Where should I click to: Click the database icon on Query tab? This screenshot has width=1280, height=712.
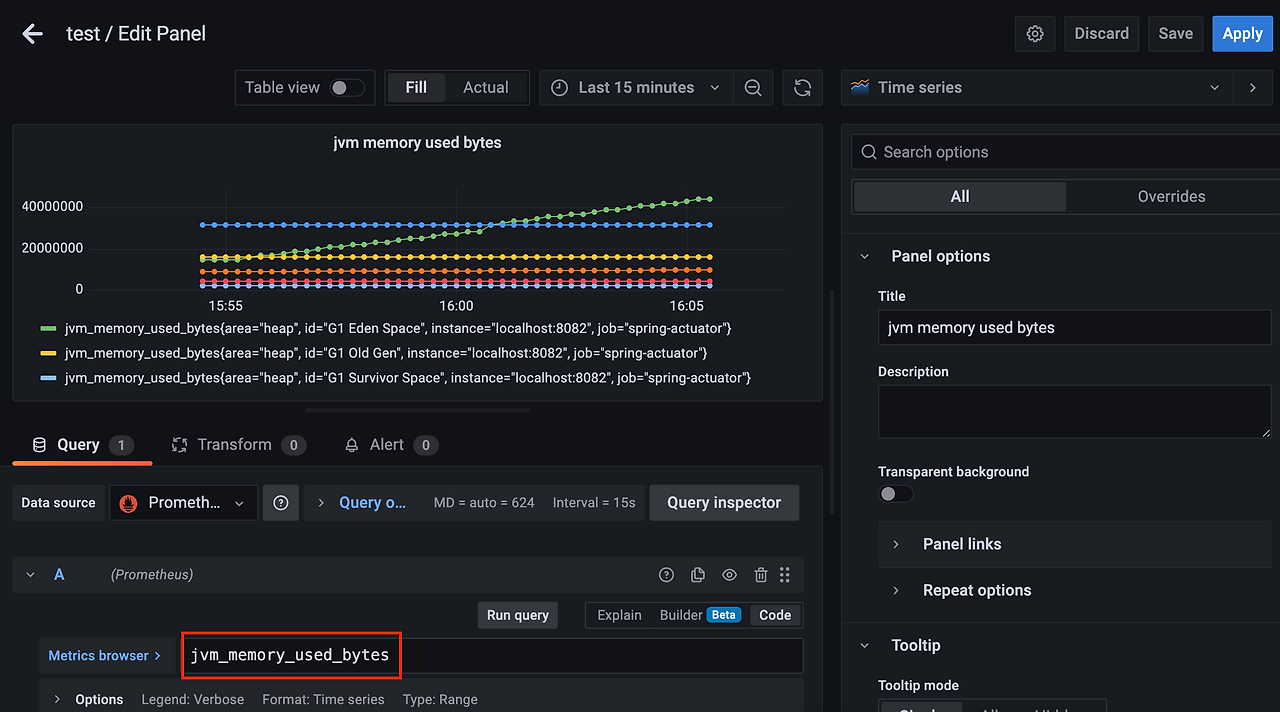click(x=40, y=445)
